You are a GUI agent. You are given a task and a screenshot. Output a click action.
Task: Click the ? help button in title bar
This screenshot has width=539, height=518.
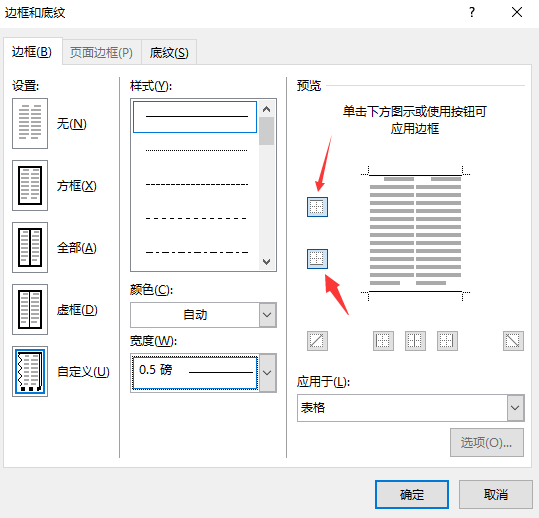click(x=472, y=13)
